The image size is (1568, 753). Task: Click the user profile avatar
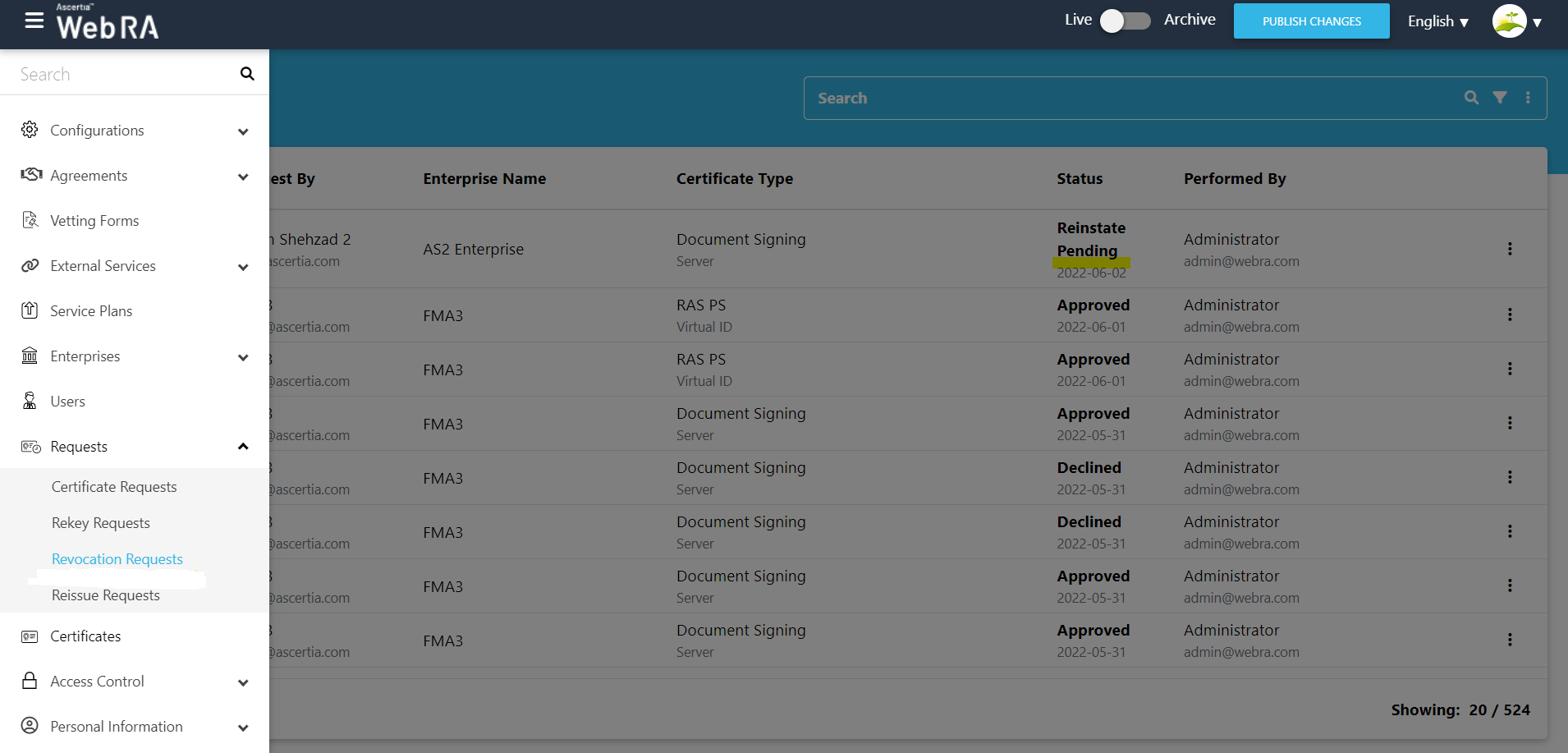pos(1509,21)
